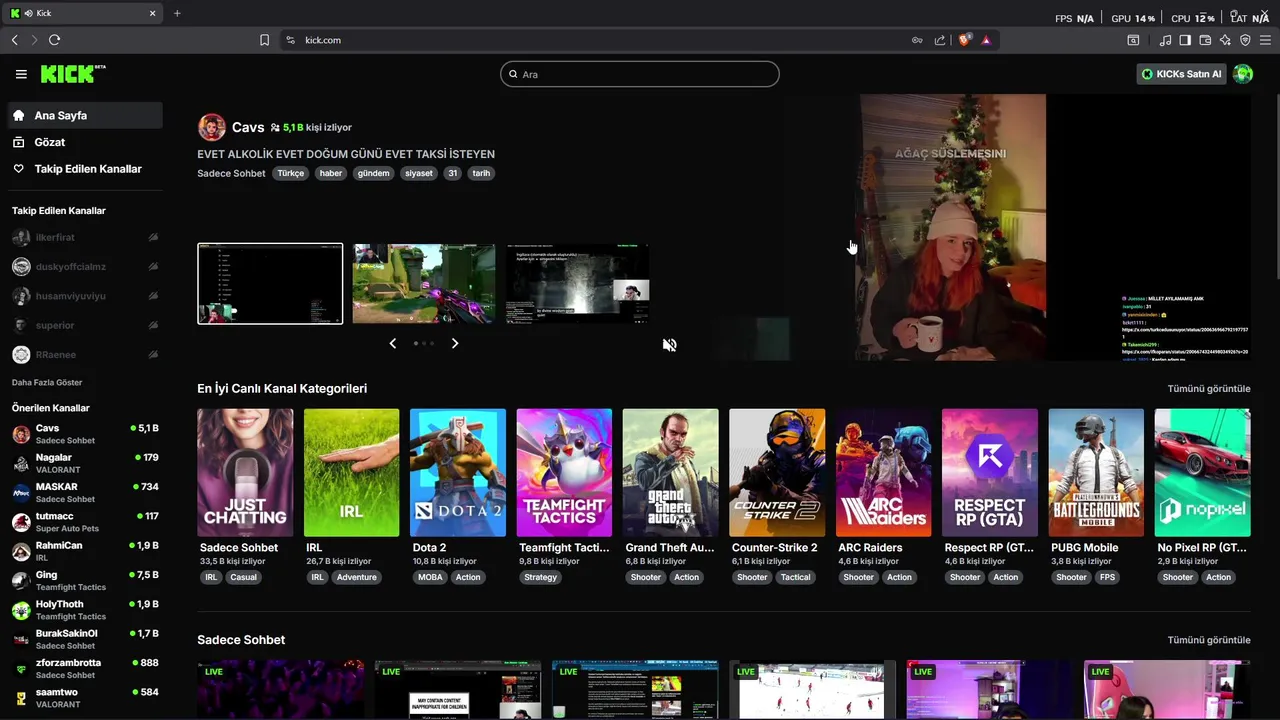Image resolution: width=1280 pixels, height=720 pixels.
Task: Expand Daha Fazla Göster followed channels
Action: click(47, 382)
